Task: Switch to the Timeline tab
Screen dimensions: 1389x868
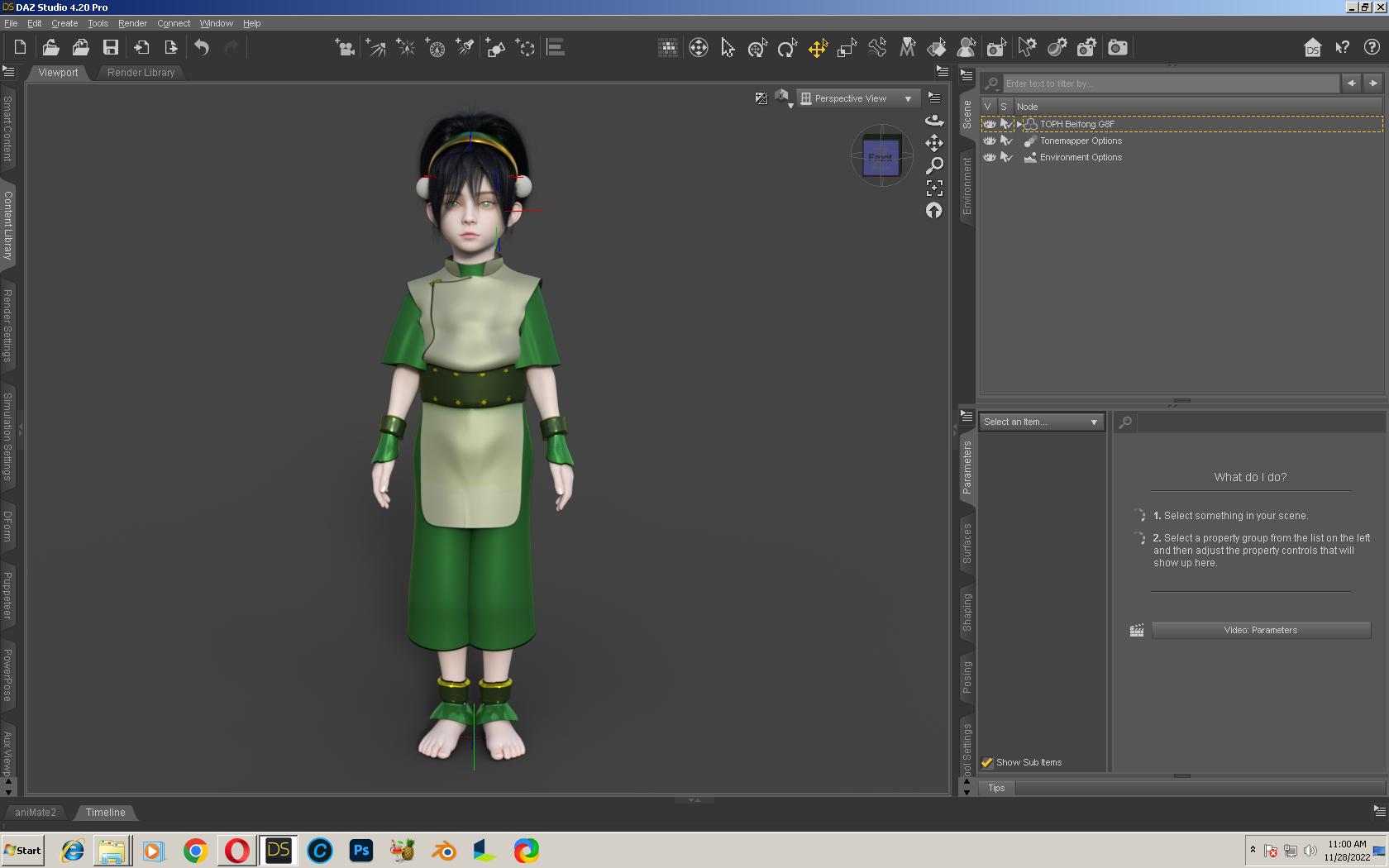Action: point(106,813)
